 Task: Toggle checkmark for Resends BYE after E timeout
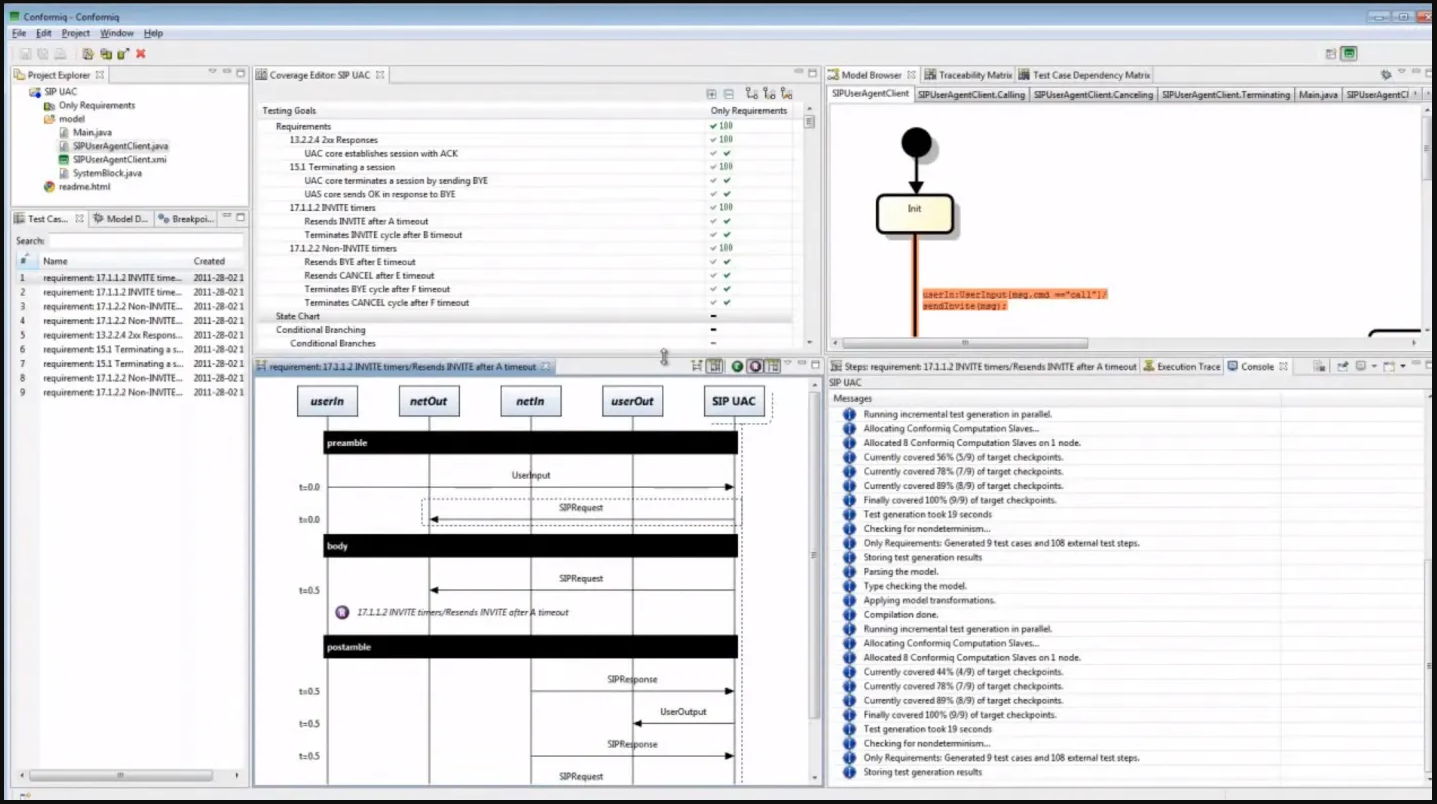[727, 262]
